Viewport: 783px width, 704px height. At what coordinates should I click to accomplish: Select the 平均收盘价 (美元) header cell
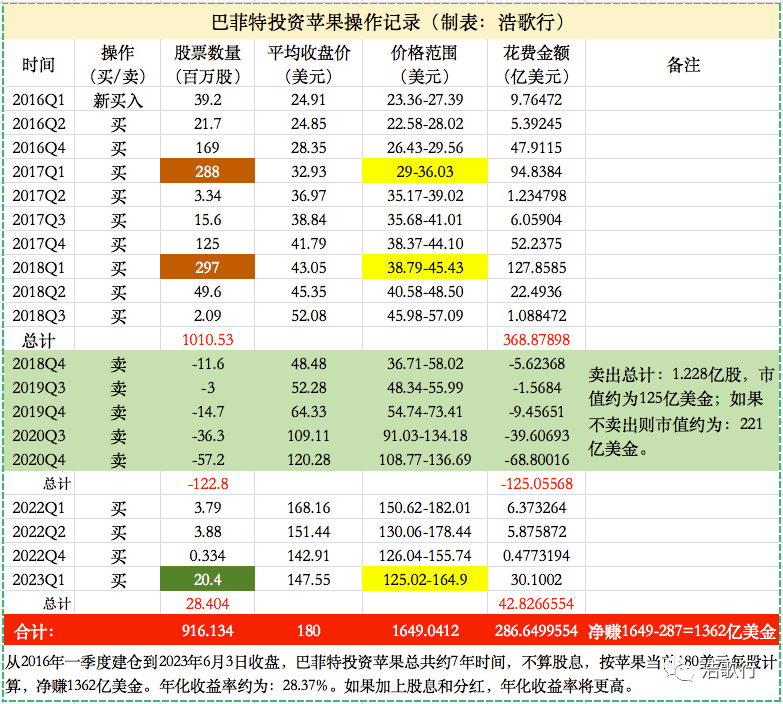[309, 63]
